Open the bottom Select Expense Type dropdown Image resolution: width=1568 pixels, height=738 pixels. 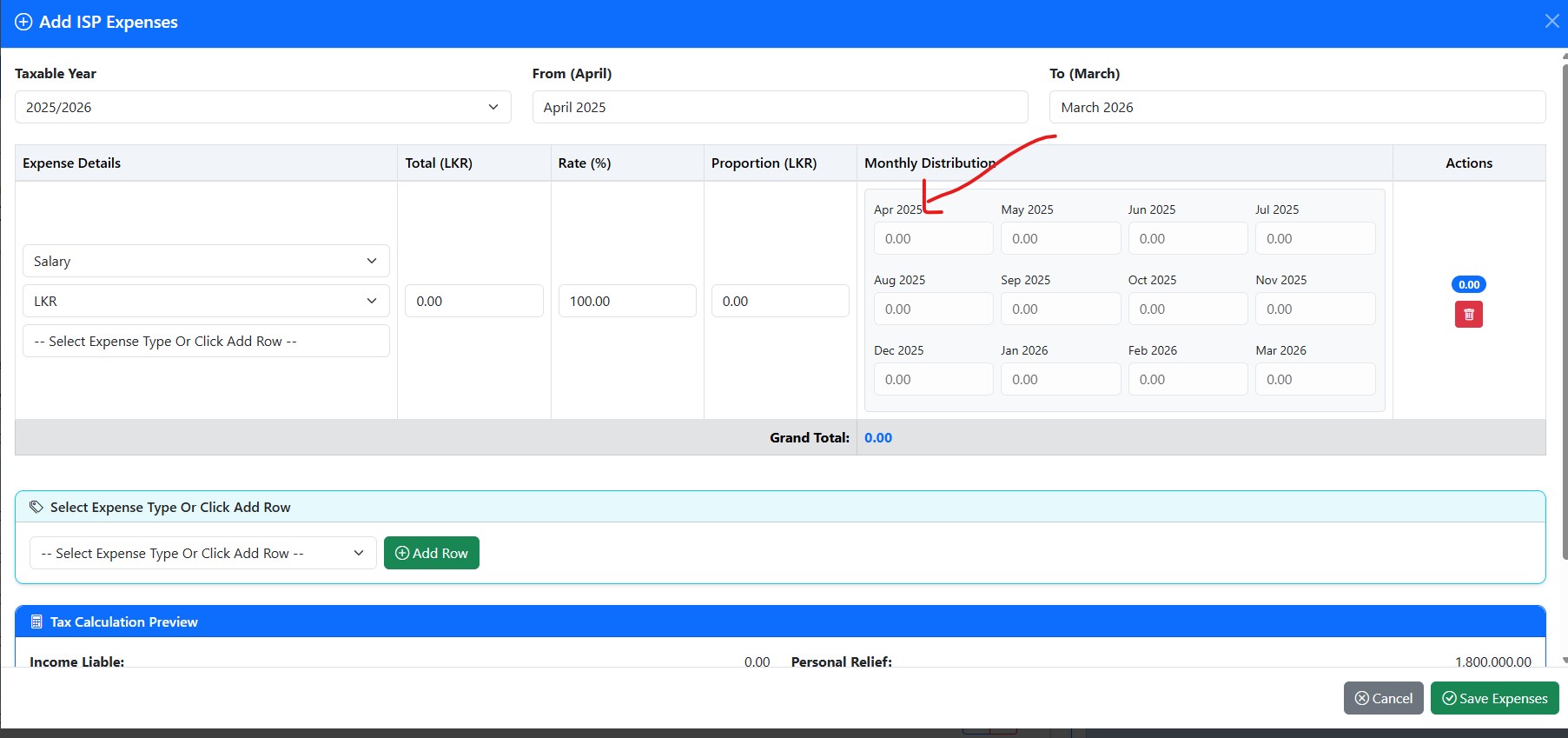202,553
